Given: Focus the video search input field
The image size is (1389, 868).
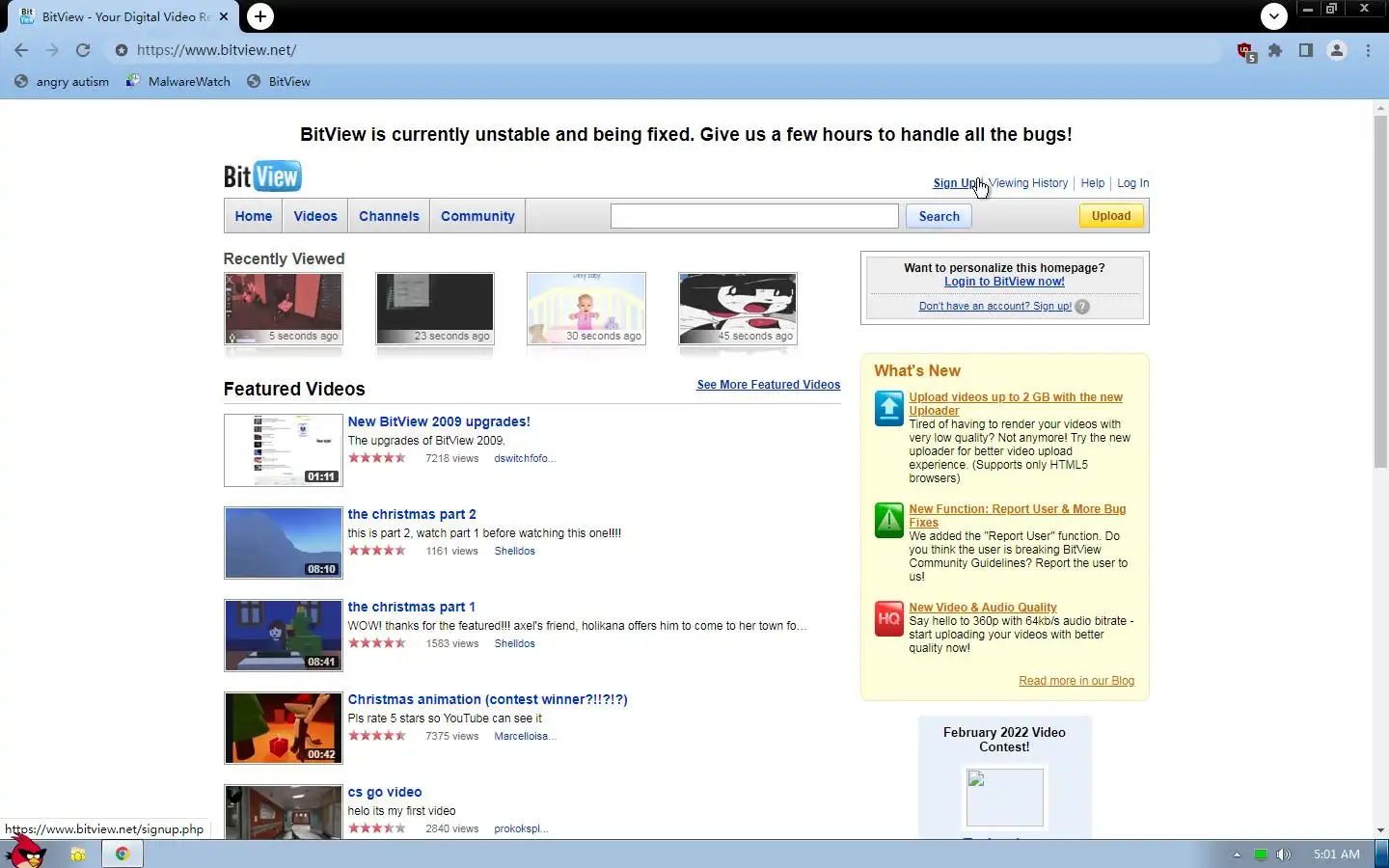Looking at the screenshot, I should [754, 216].
